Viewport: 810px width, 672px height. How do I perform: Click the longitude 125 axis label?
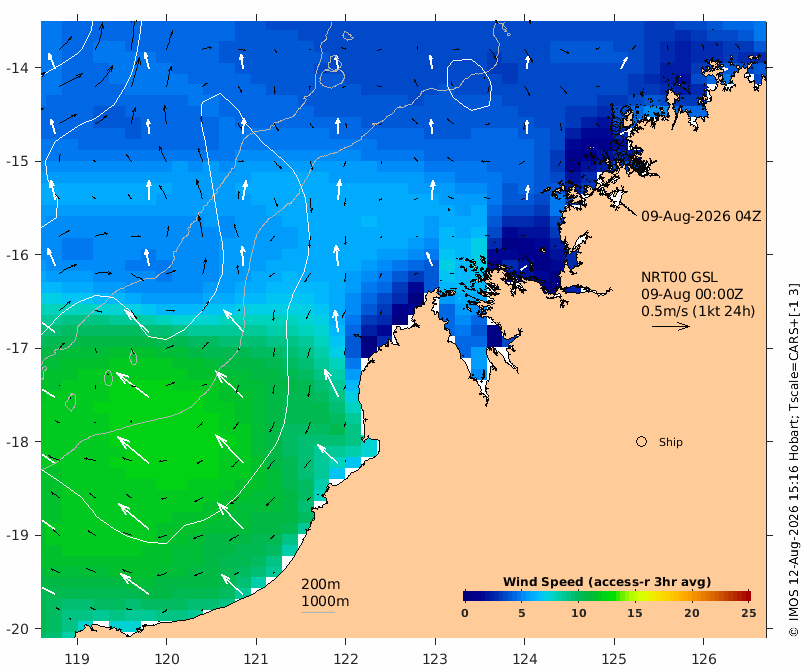click(614, 659)
